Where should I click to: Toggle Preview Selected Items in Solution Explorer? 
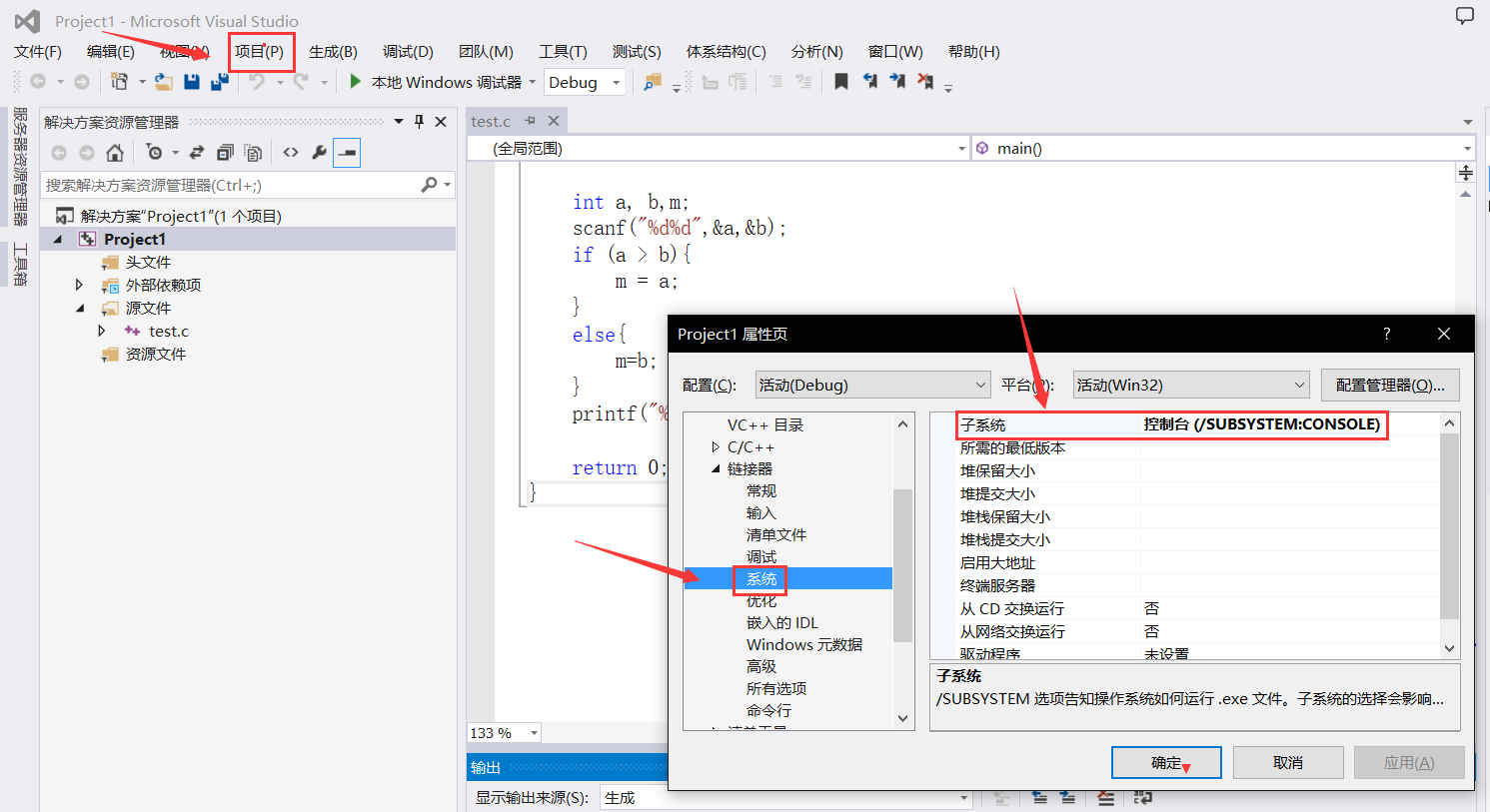click(x=347, y=153)
